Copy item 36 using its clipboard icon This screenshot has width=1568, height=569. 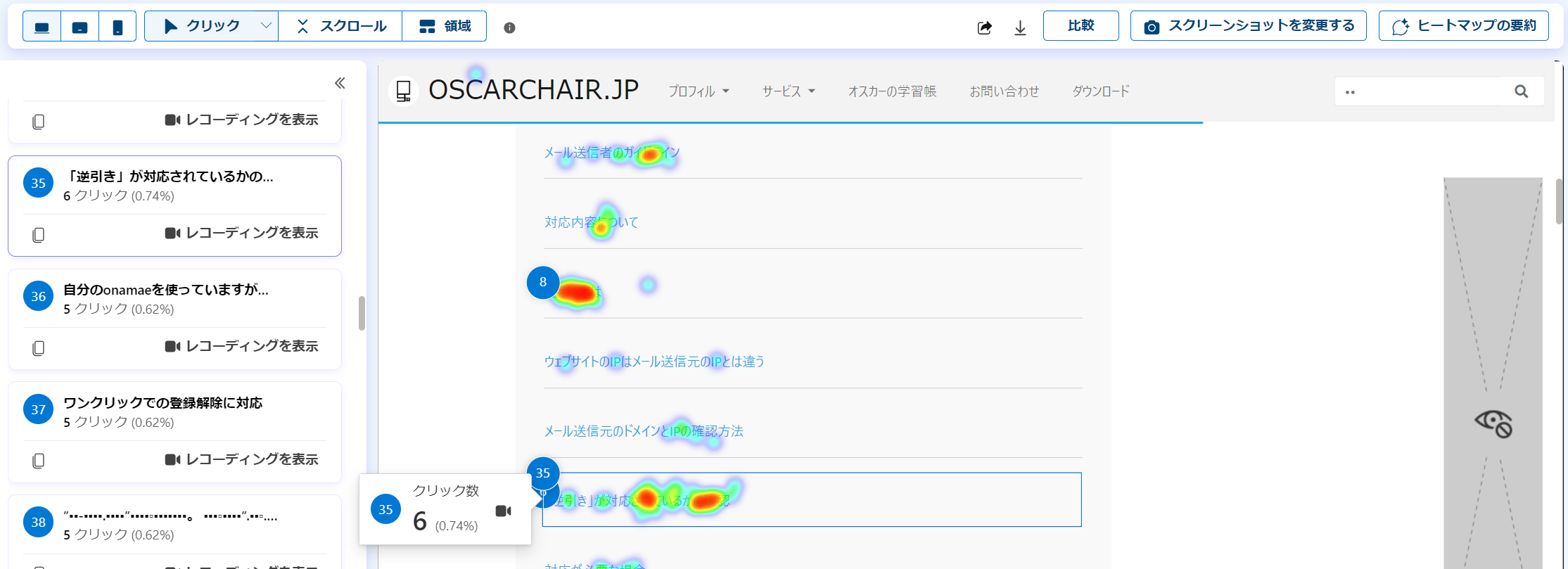coord(39,347)
